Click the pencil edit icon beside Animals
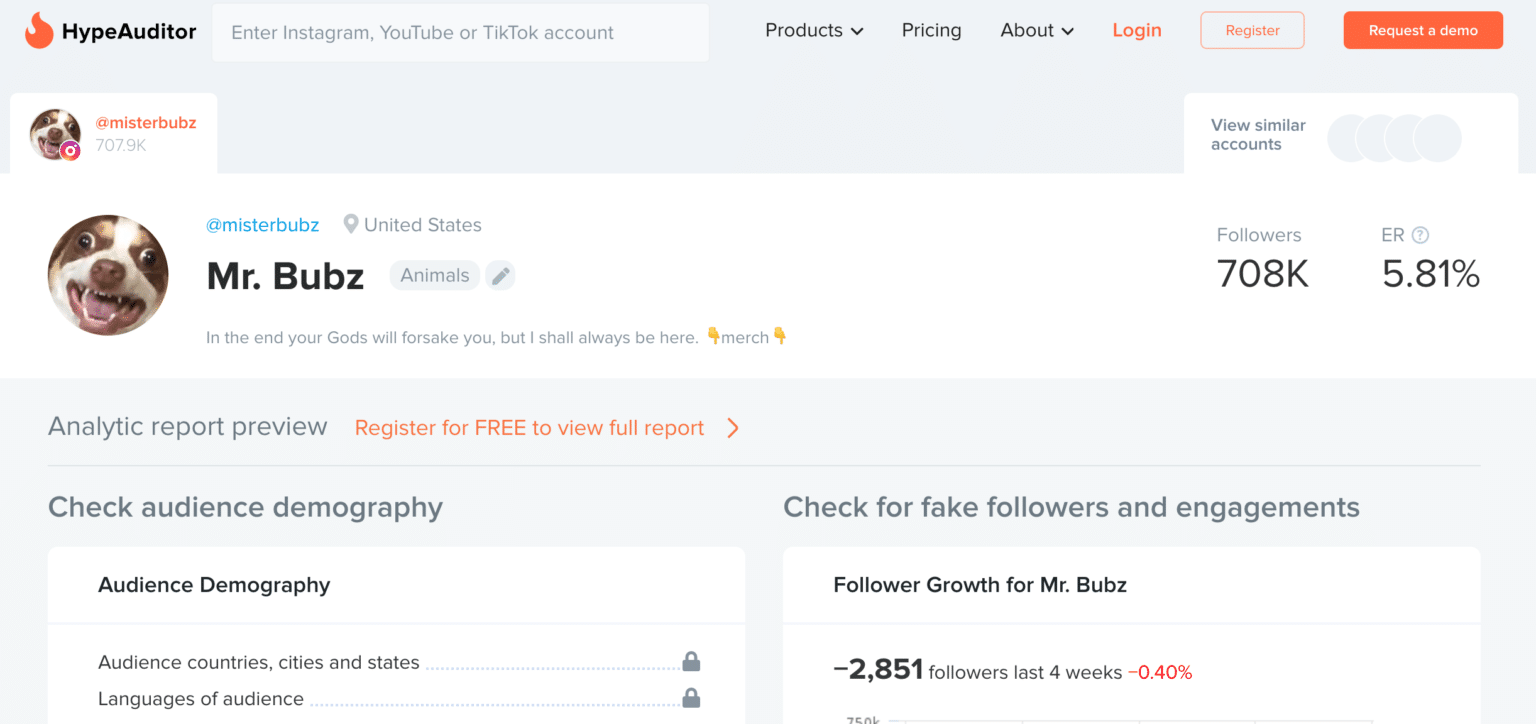 click(500, 275)
